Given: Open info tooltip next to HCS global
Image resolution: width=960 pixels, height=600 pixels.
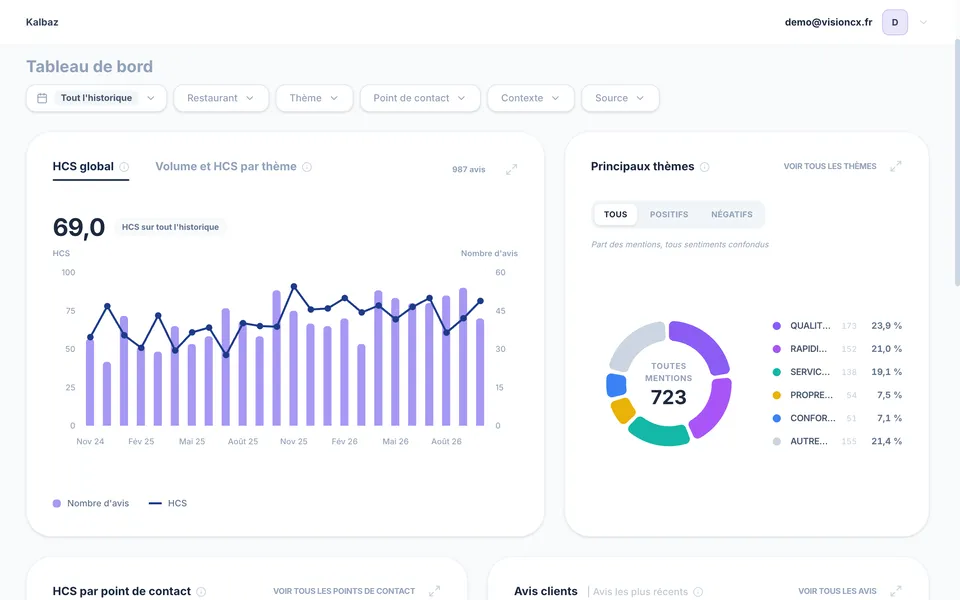Looking at the screenshot, I should [x=124, y=167].
